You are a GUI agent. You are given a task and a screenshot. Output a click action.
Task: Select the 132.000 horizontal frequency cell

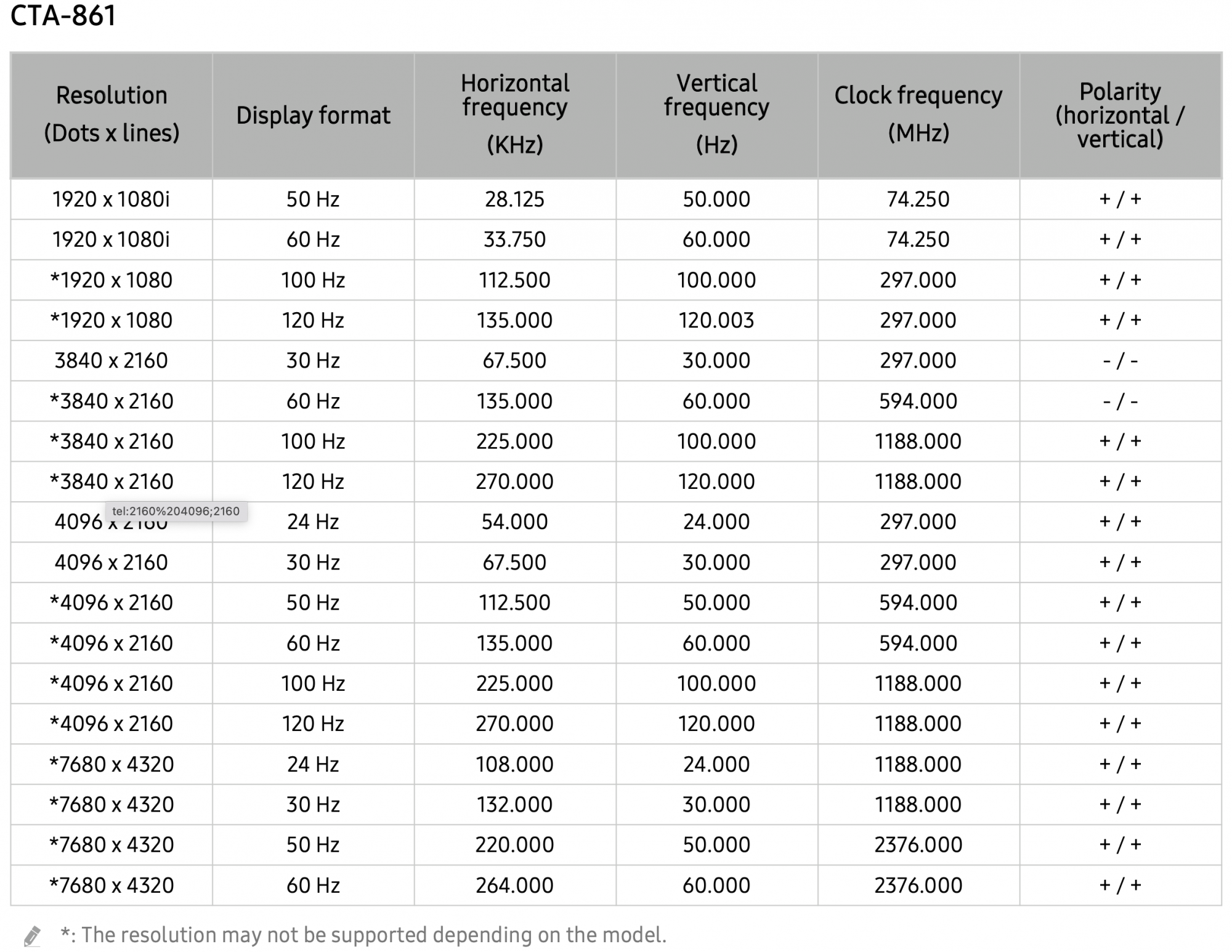pos(514,804)
